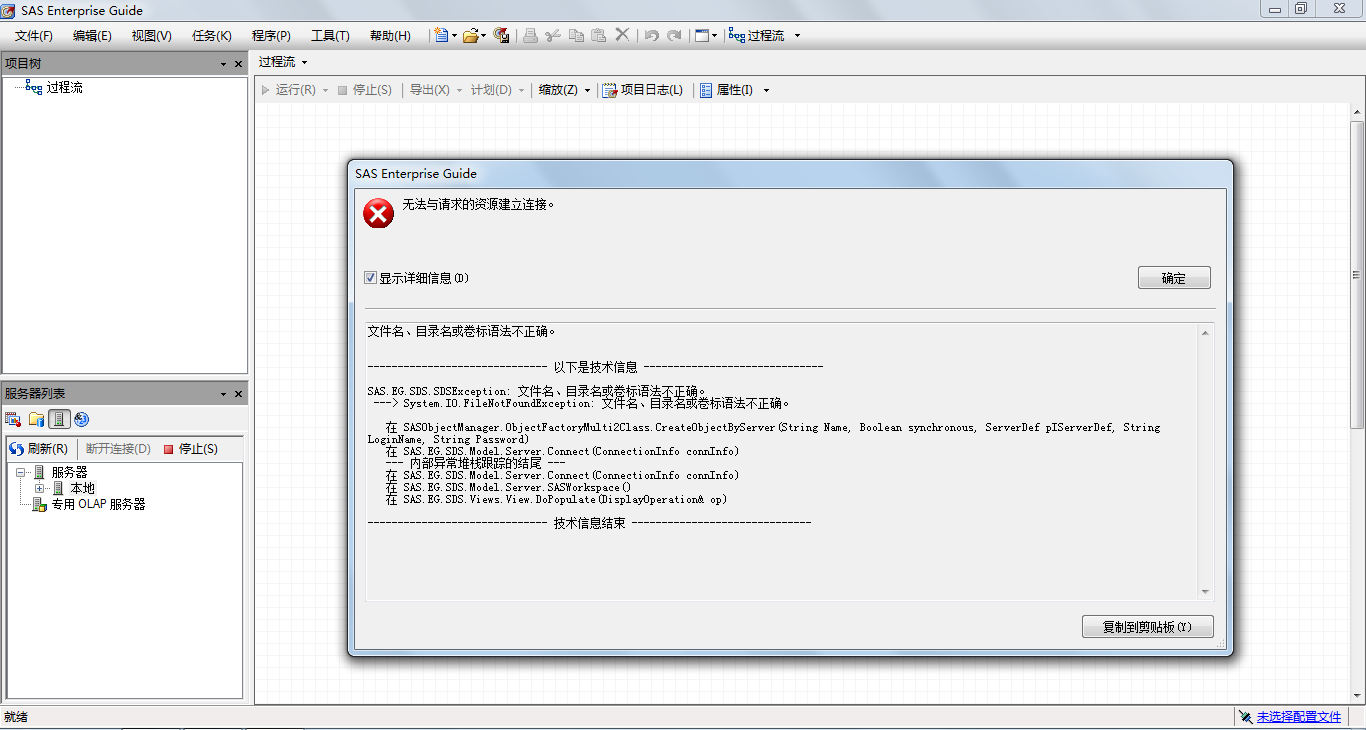Click the task list icon in 服务器列表 panel
The width and height of the screenshot is (1366, 730).
pos(13,420)
